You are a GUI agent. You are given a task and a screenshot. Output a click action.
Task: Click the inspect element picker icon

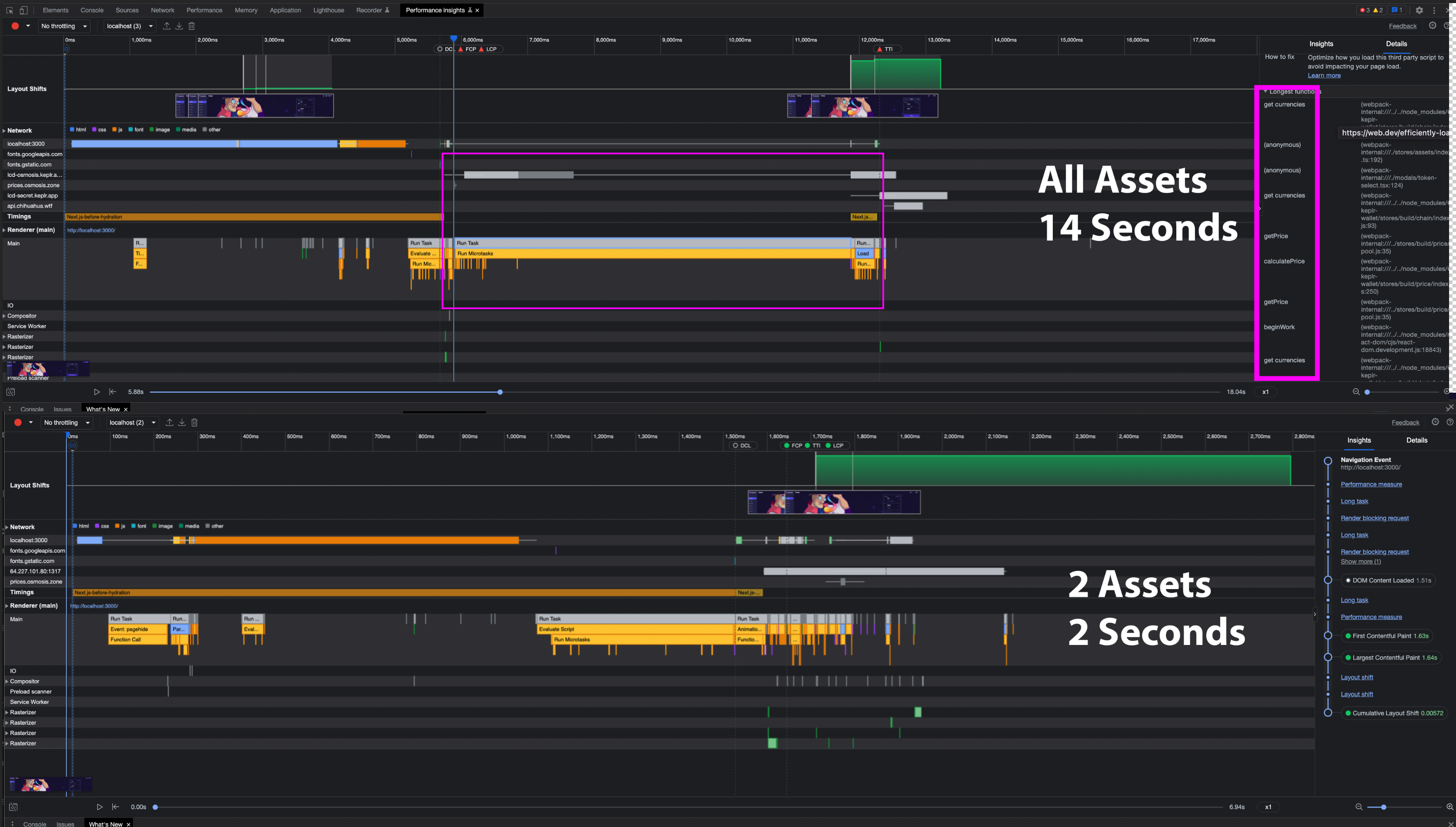(x=10, y=10)
